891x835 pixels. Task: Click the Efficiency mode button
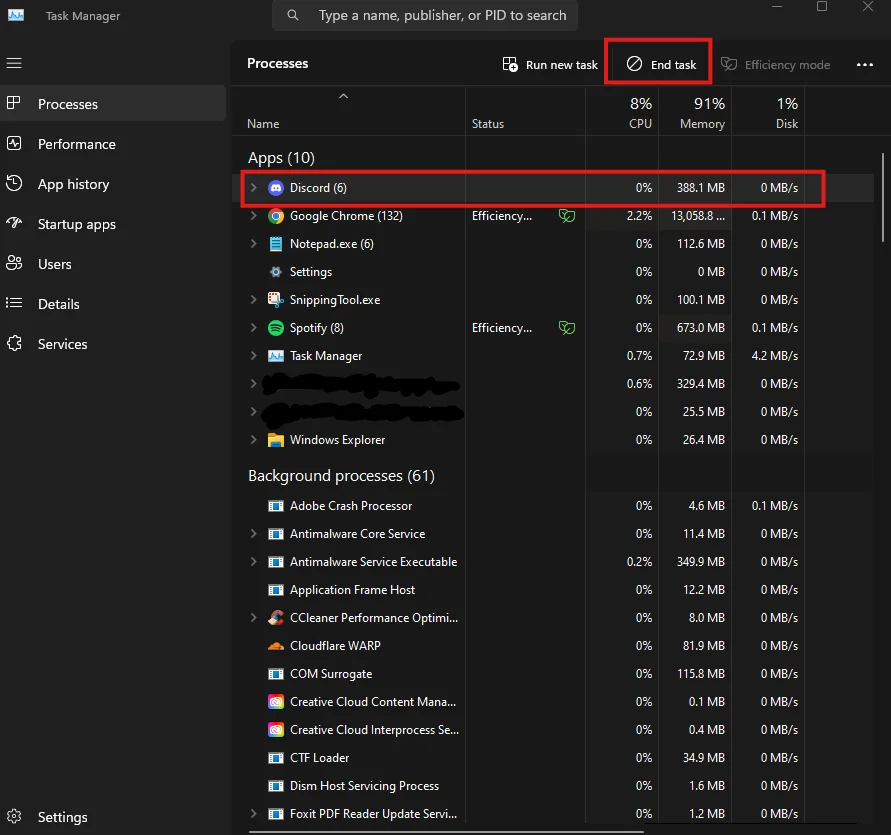click(x=776, y=65)
